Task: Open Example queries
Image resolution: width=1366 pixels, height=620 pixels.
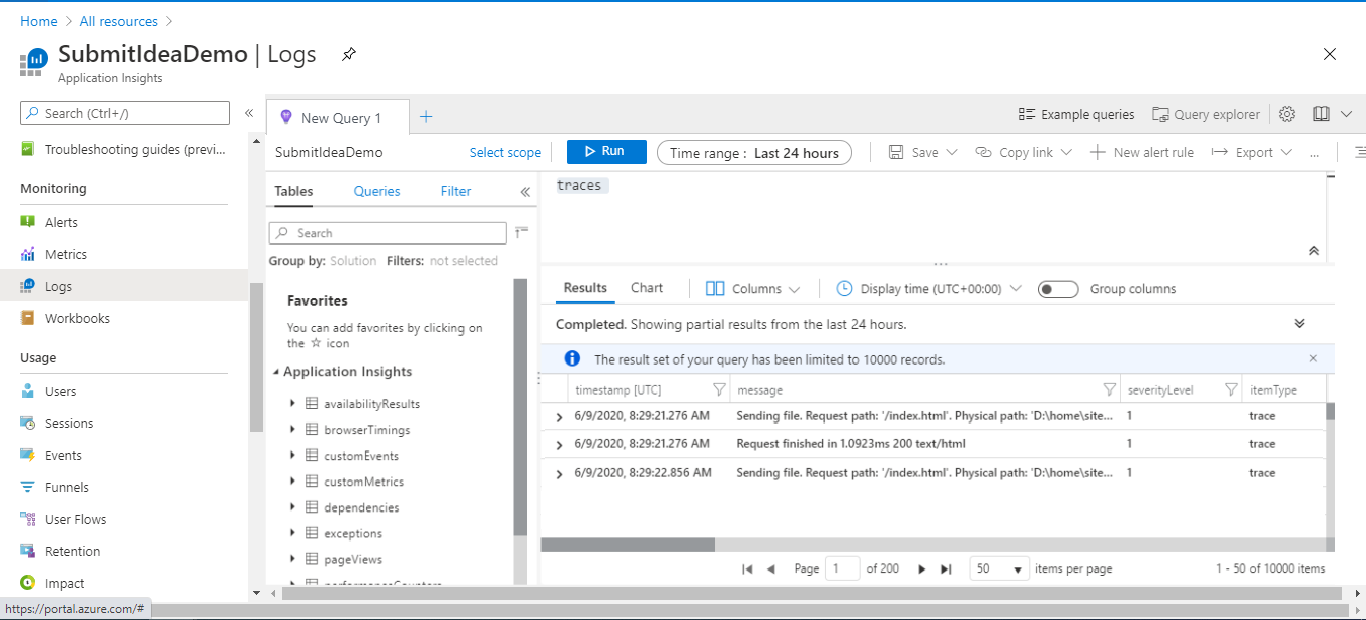Action: (x=1077, y=114)
